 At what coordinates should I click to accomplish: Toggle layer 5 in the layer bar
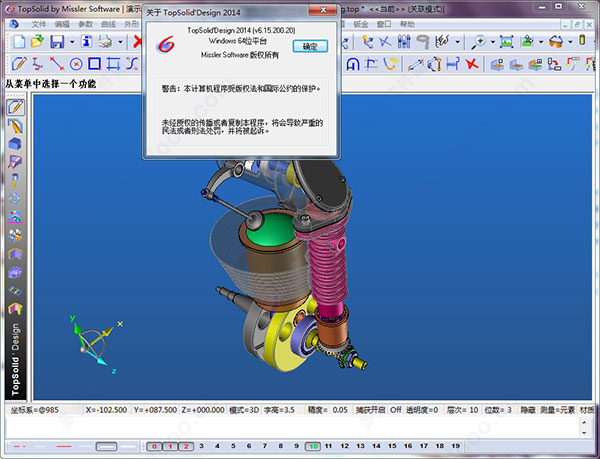pos(233,446)
